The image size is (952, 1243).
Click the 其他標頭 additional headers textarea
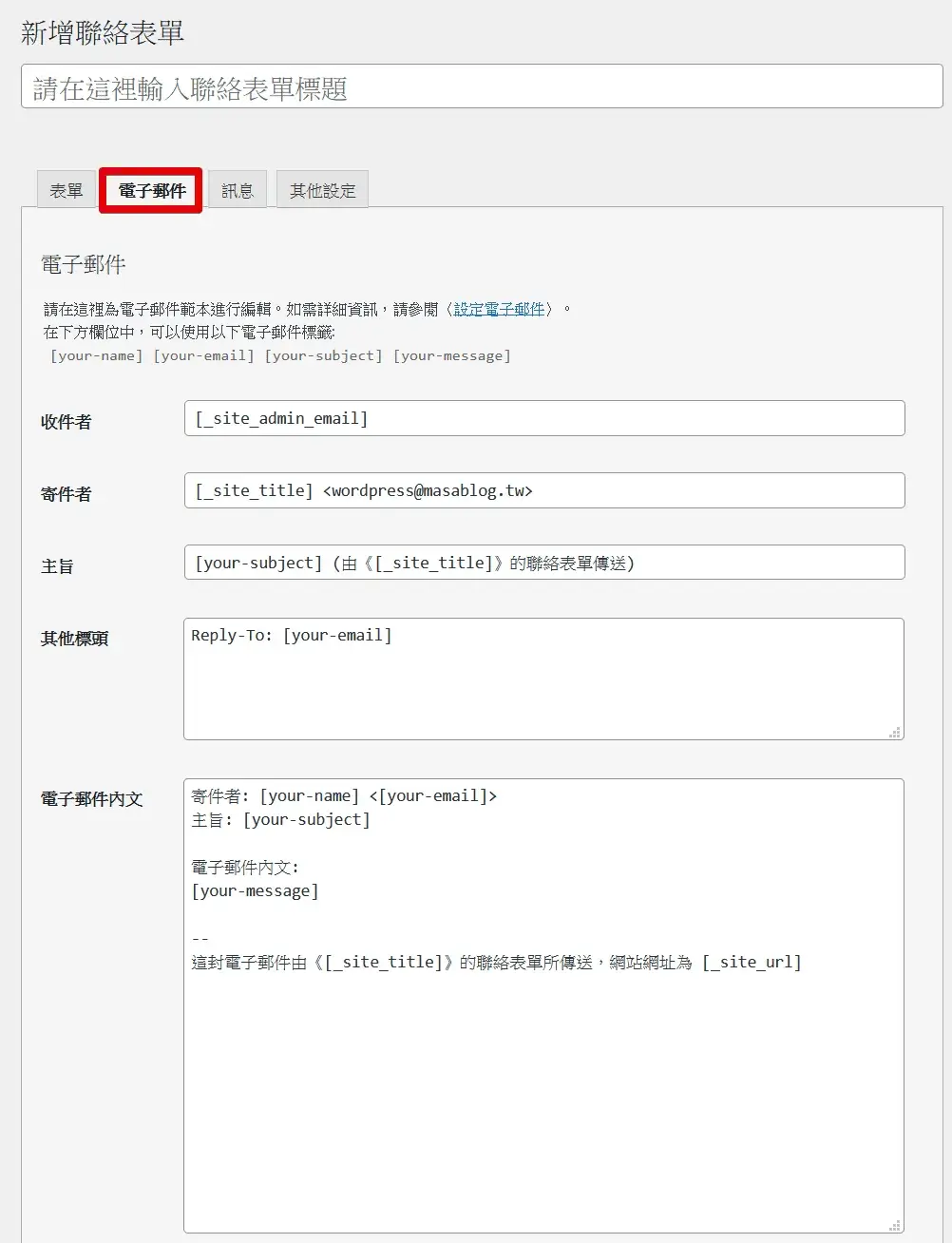point(543,679)
